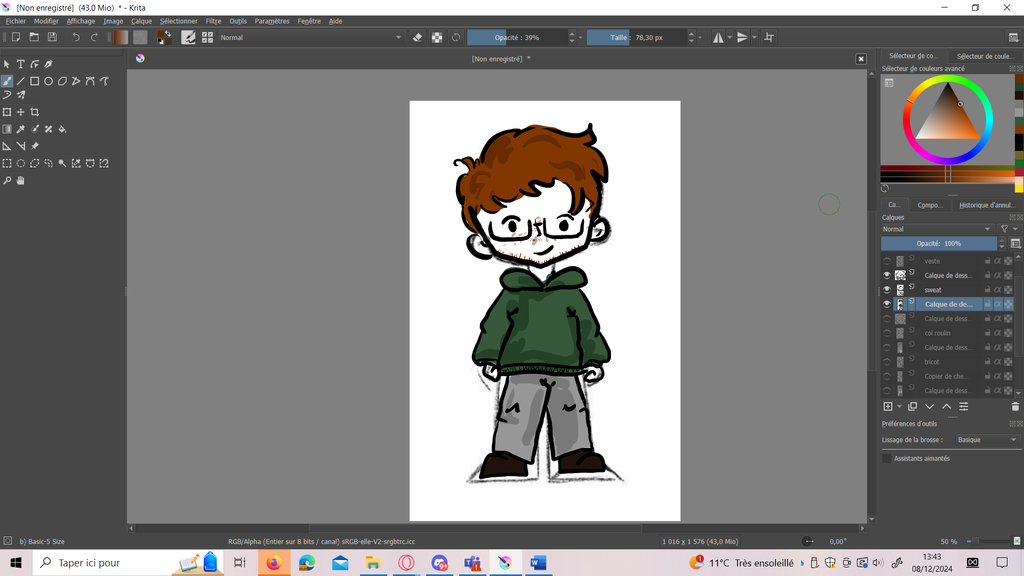Select the Text tool in toolbox
This screenshot has width=1024, height=576.
click(x=20, y=64)
